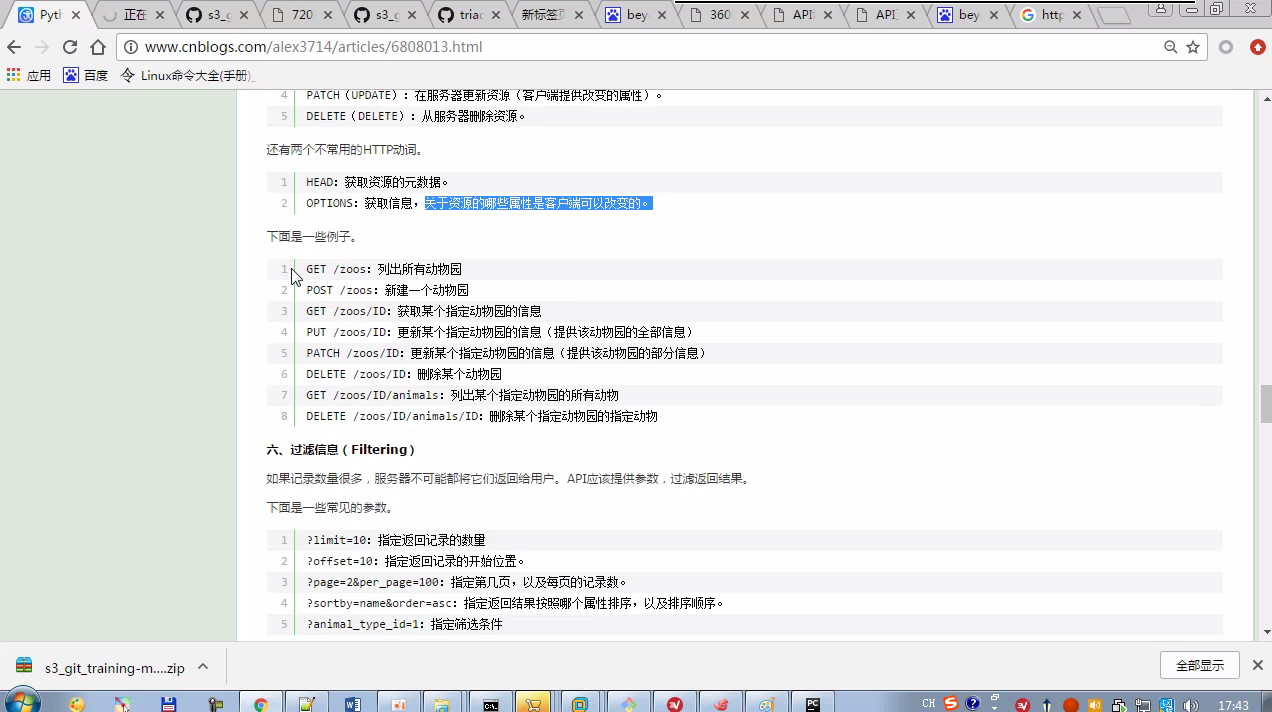Click the highlighted text 关于资源的哪些属性是客户端可以改变的

(537, 203)
